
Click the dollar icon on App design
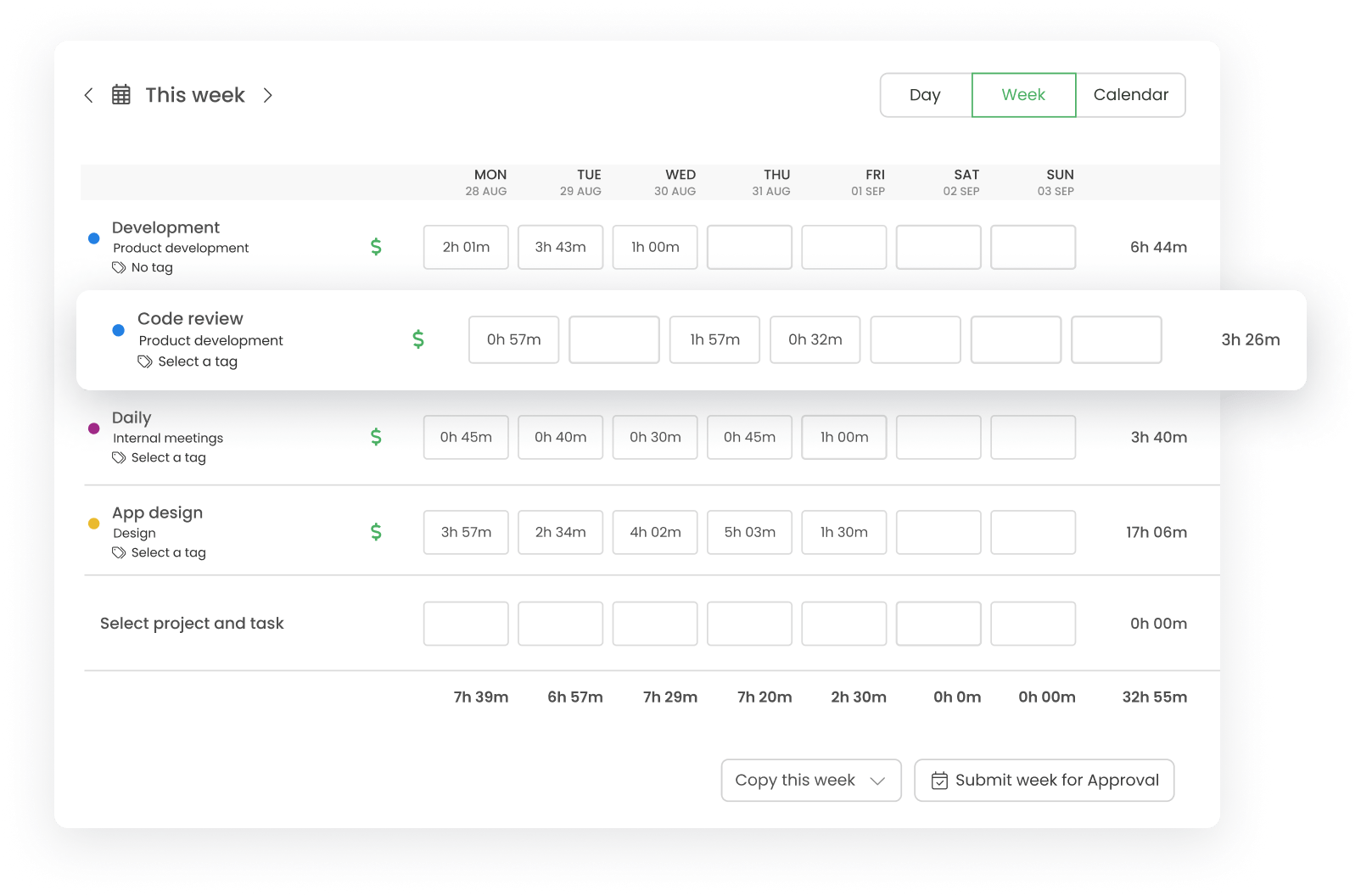point(376,532)
